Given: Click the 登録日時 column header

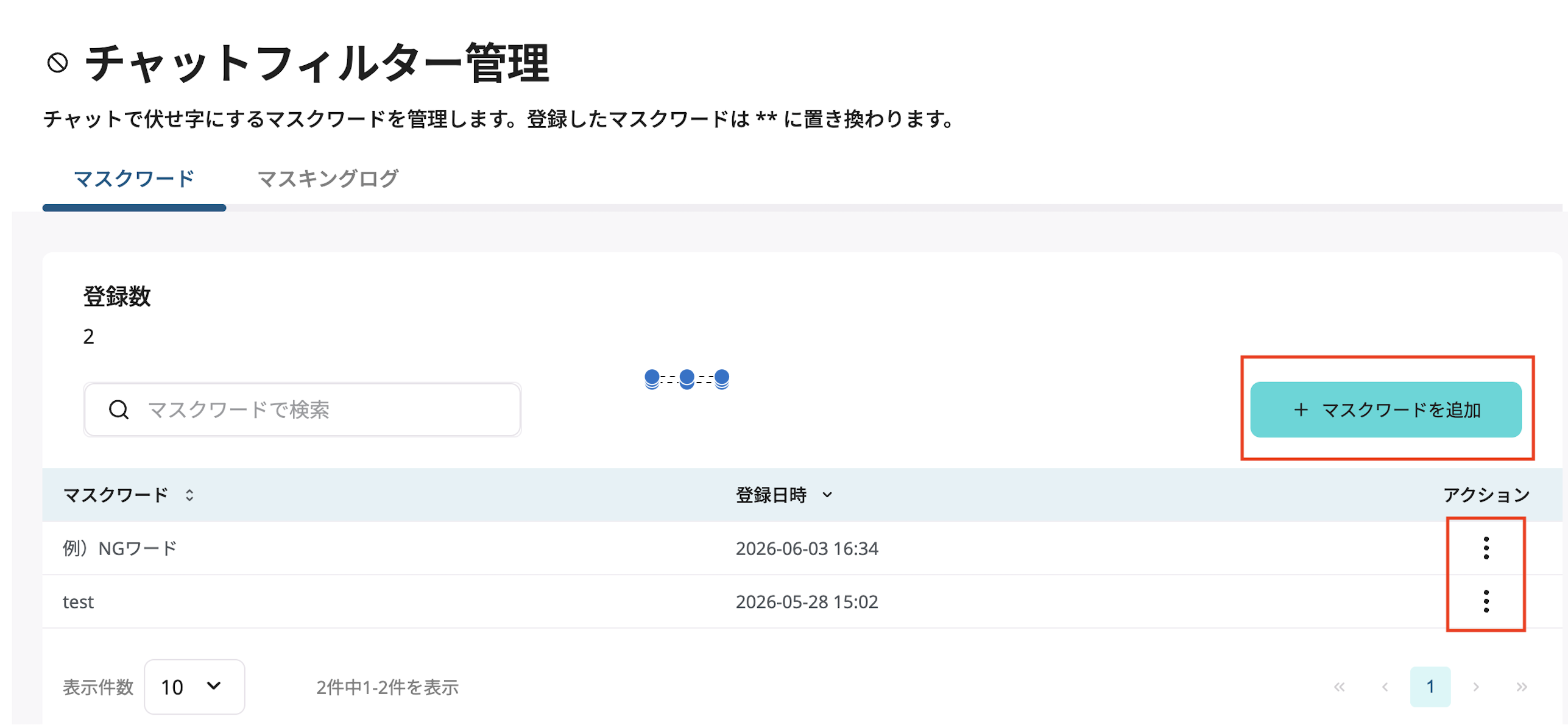Looking at the screenshot, I should pos(771,495).
